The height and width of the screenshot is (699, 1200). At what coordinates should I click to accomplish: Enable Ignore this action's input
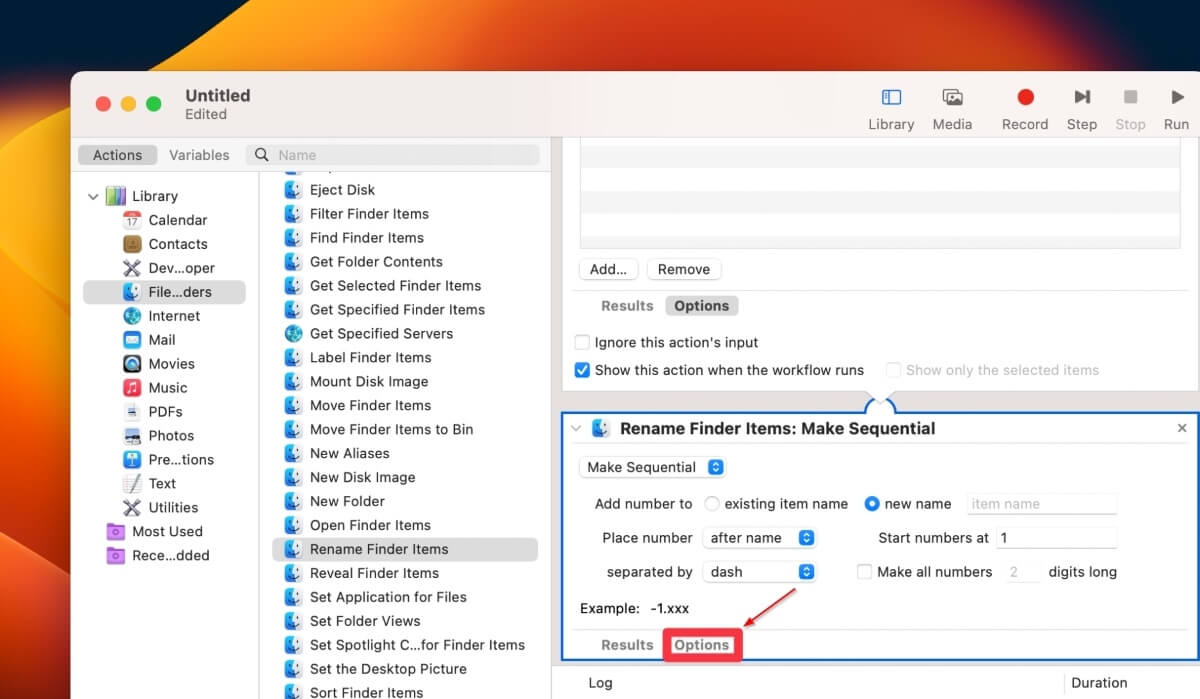(582, 342)
